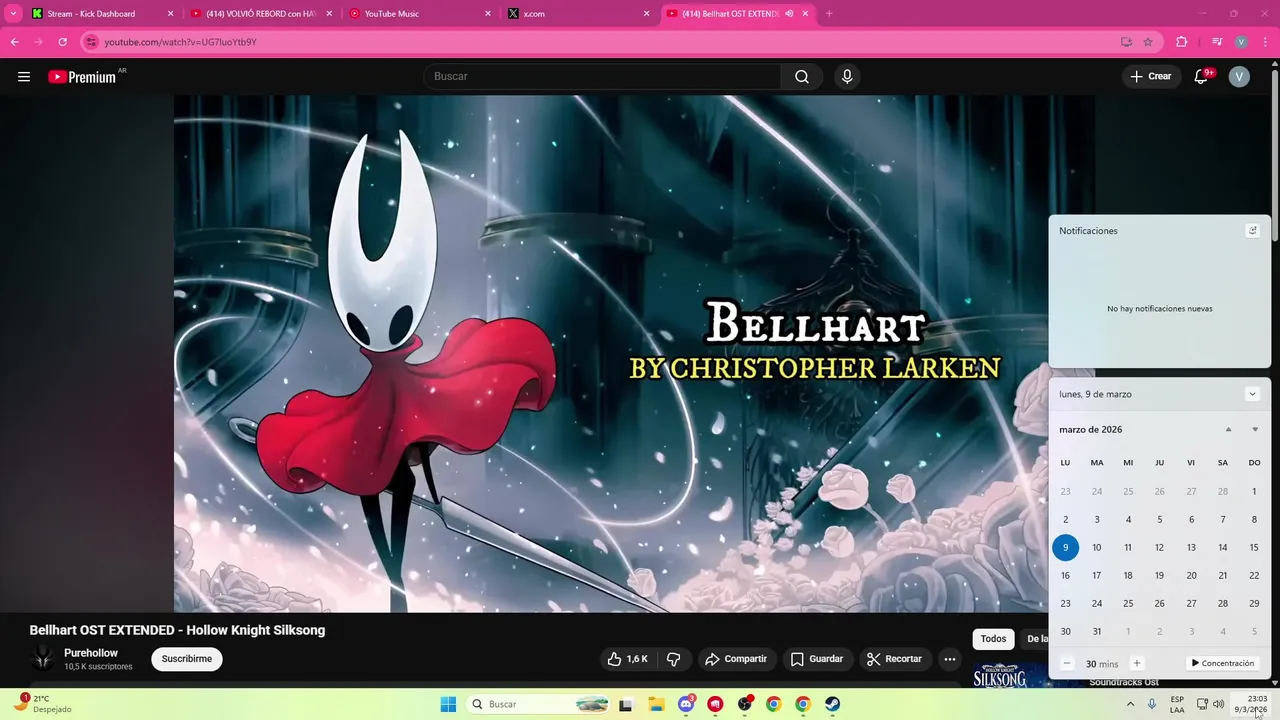Bookmark this page with the star icon
The image size is (1280, 720).
(x=1148, y=42)
